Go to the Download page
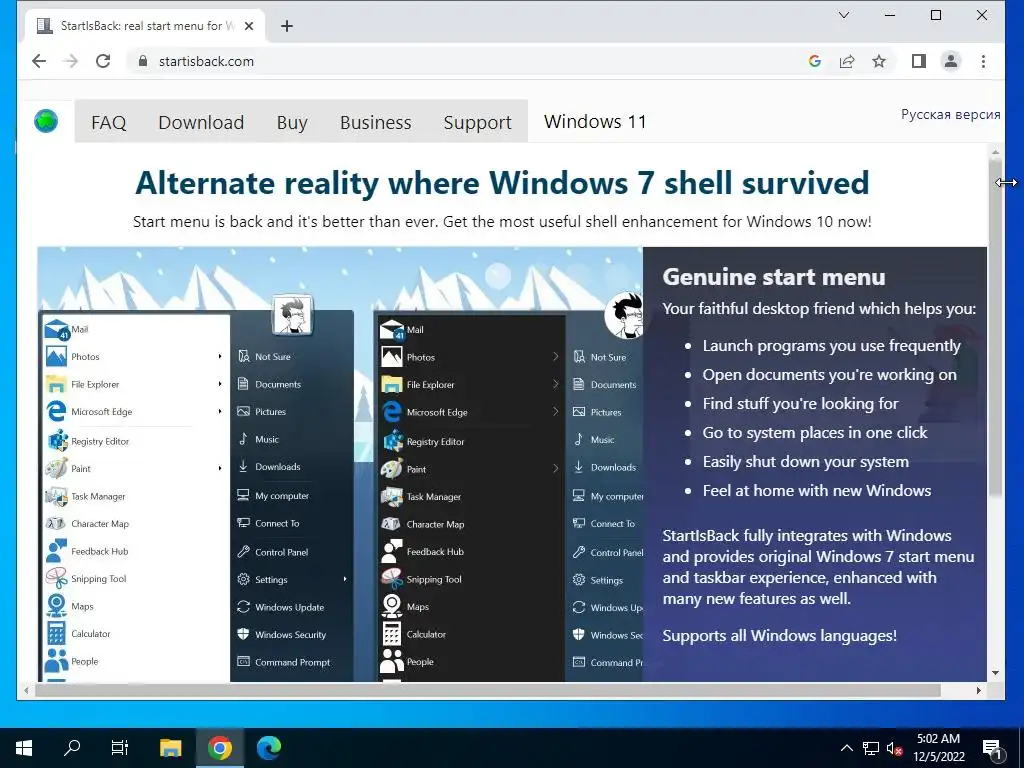The height and width of the screenshot is (768, 1024). point(201,122)
